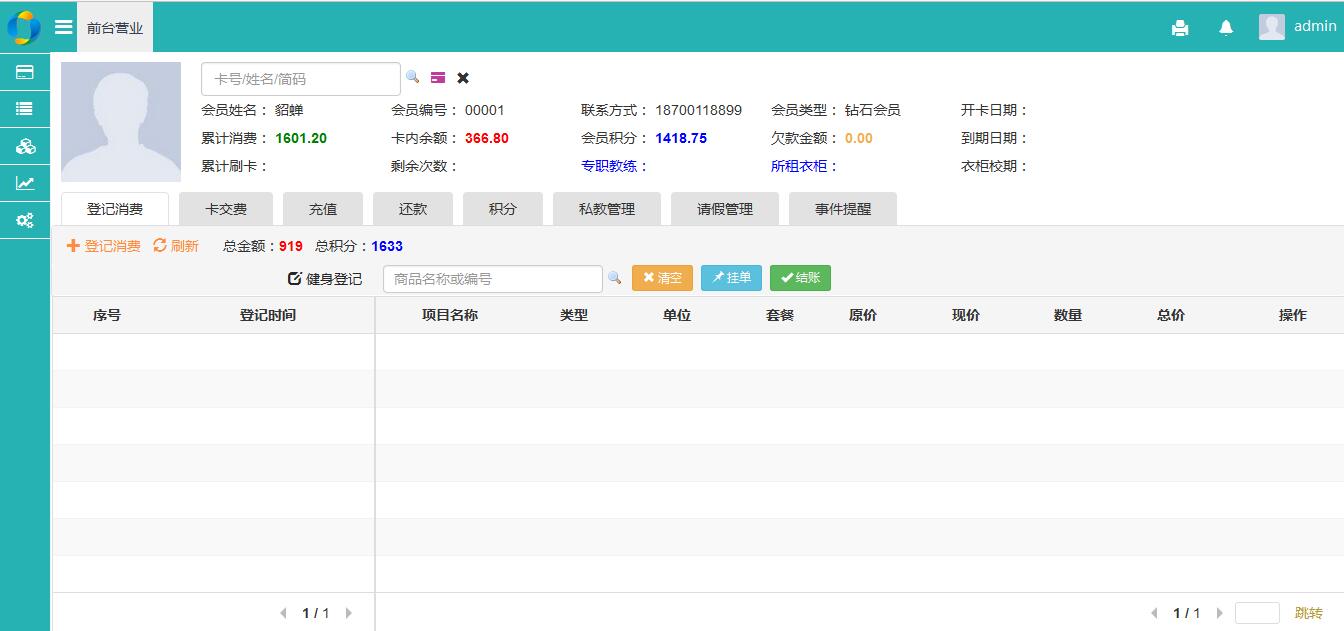Go to next page in right pager
Screen dimensions: 1344x631
pos(1219,613)
